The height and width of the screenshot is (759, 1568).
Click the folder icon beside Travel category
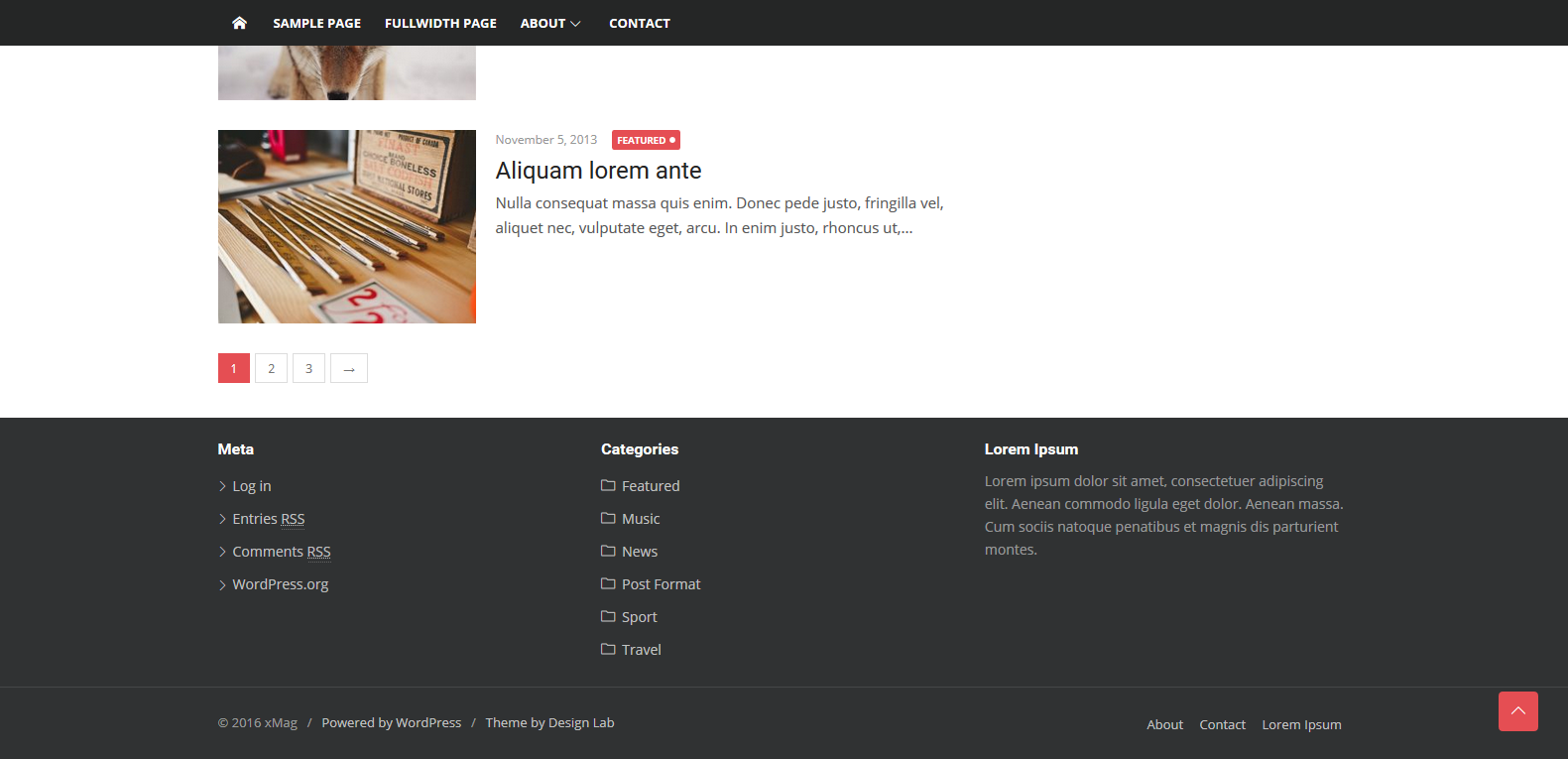pyautogui.click(x=608, y=650)
